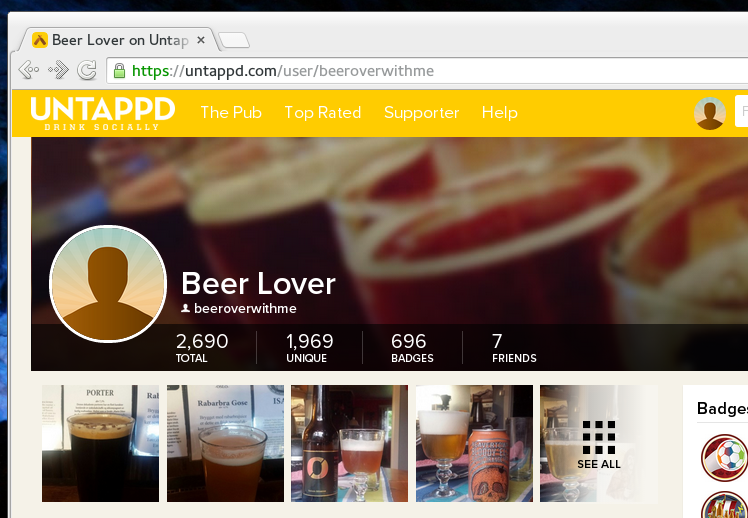Open the 696 Badges stat
This screenshot has width=748, height=518.
coord(412,348)
